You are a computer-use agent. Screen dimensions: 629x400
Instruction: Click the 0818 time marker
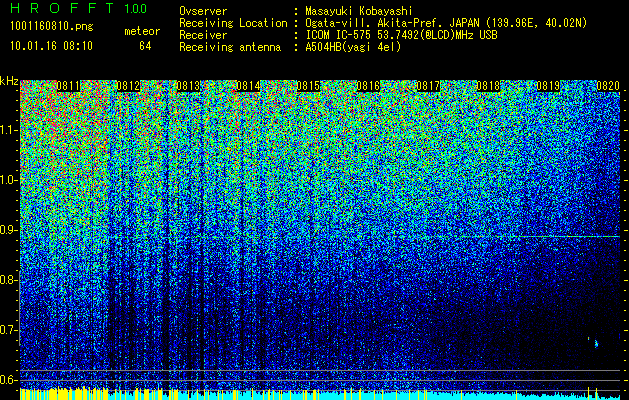click(x=488, y=86)
